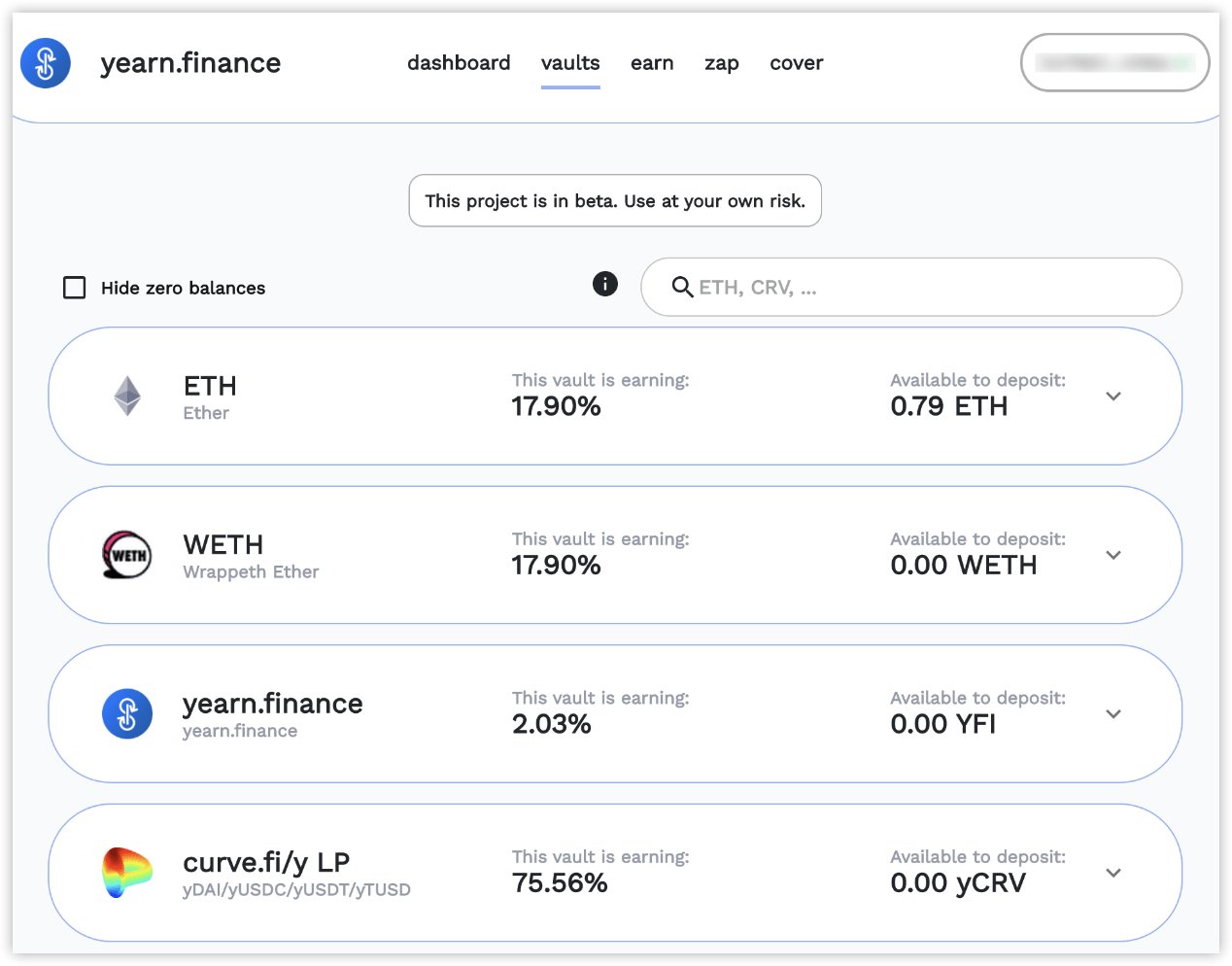The width and height of the screenshot is (1232, 966).
Task: Expand the WETH vault chevron
Action: (x=1113, y=555)
